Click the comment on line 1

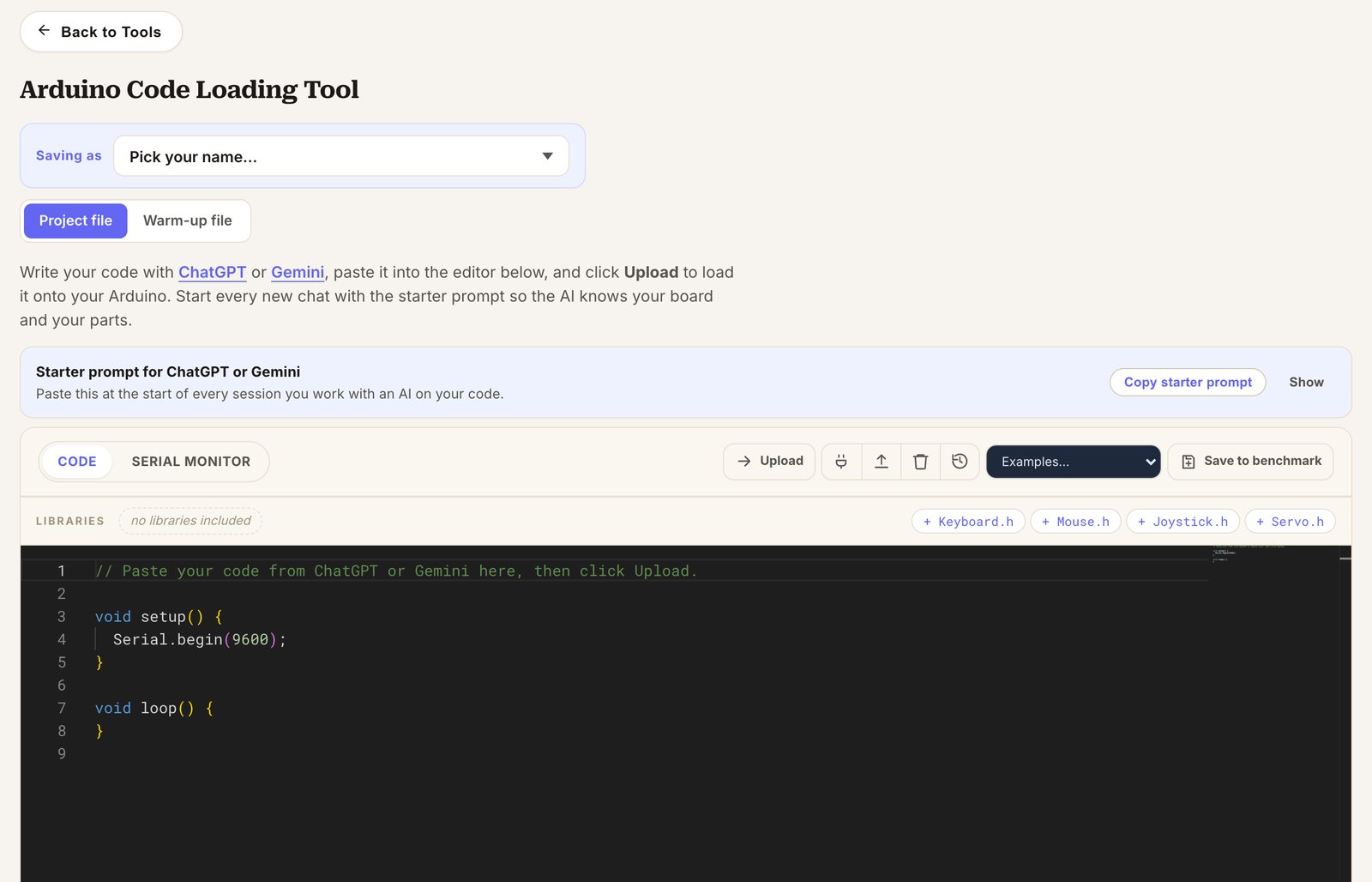pos(396,571)
